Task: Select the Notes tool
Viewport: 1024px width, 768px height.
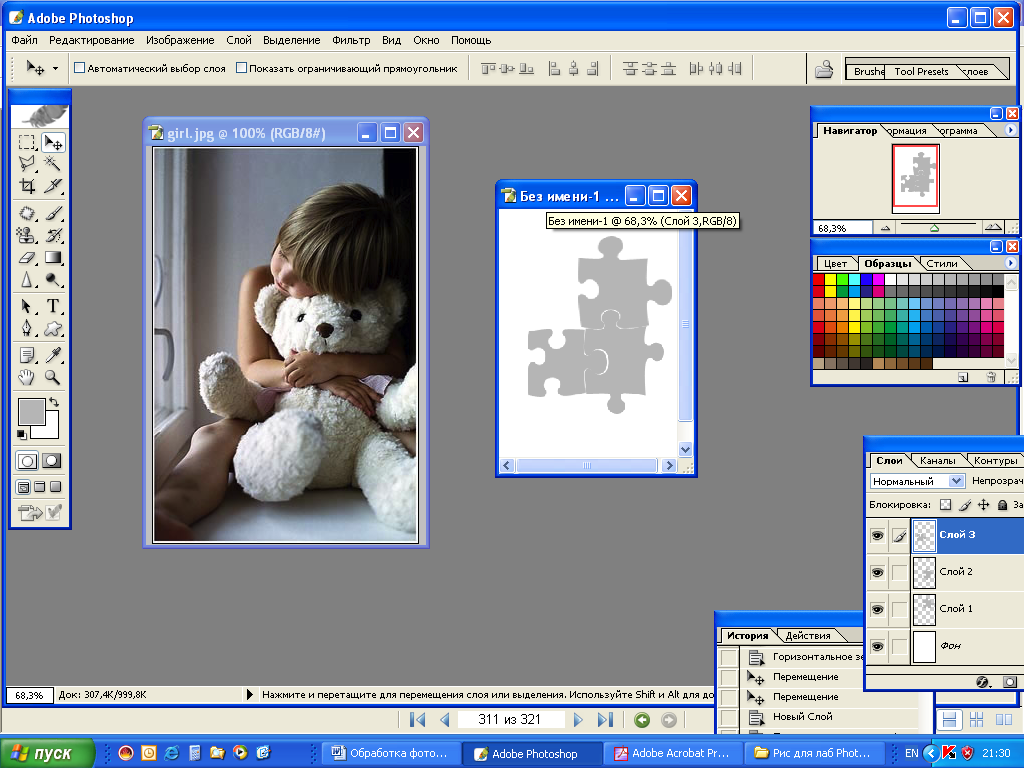Action: click(27, 355)
